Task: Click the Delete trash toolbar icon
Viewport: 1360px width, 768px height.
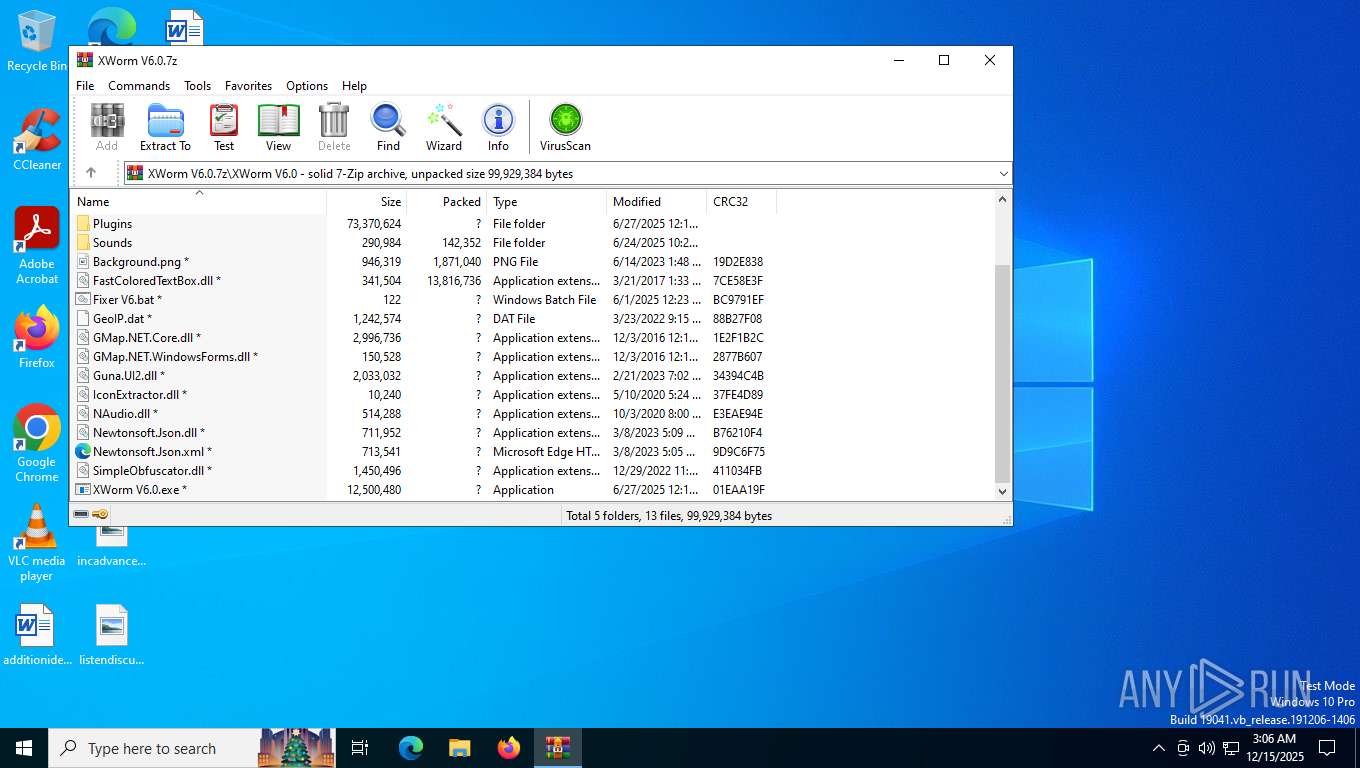Action: click(x=334, y=127)
